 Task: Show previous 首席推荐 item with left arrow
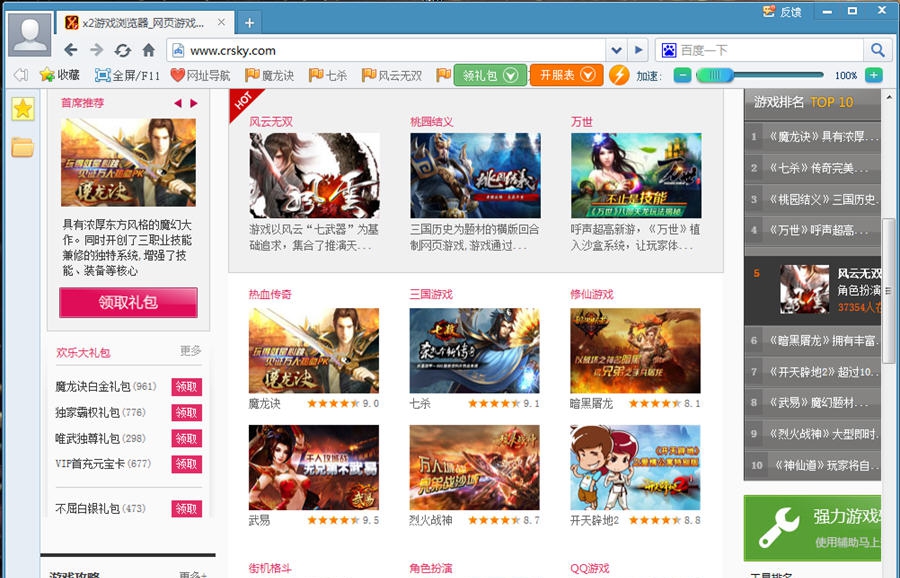(x=178, y=103)
